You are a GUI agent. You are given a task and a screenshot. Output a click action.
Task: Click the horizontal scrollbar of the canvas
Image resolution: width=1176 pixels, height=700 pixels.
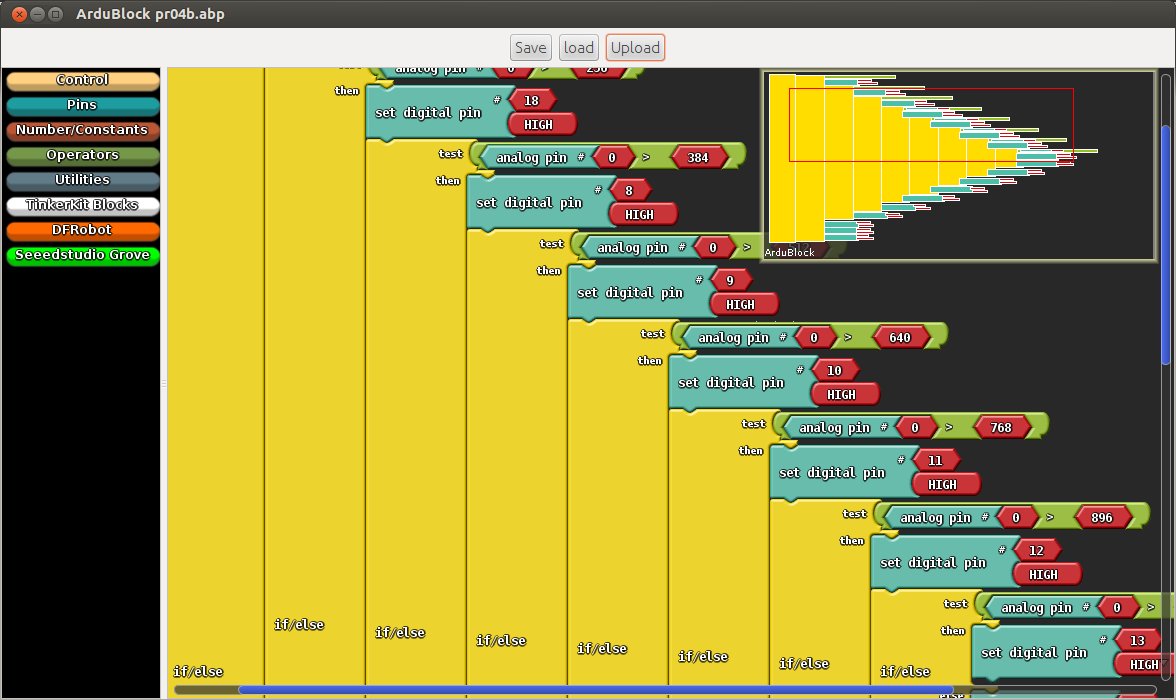596,689
